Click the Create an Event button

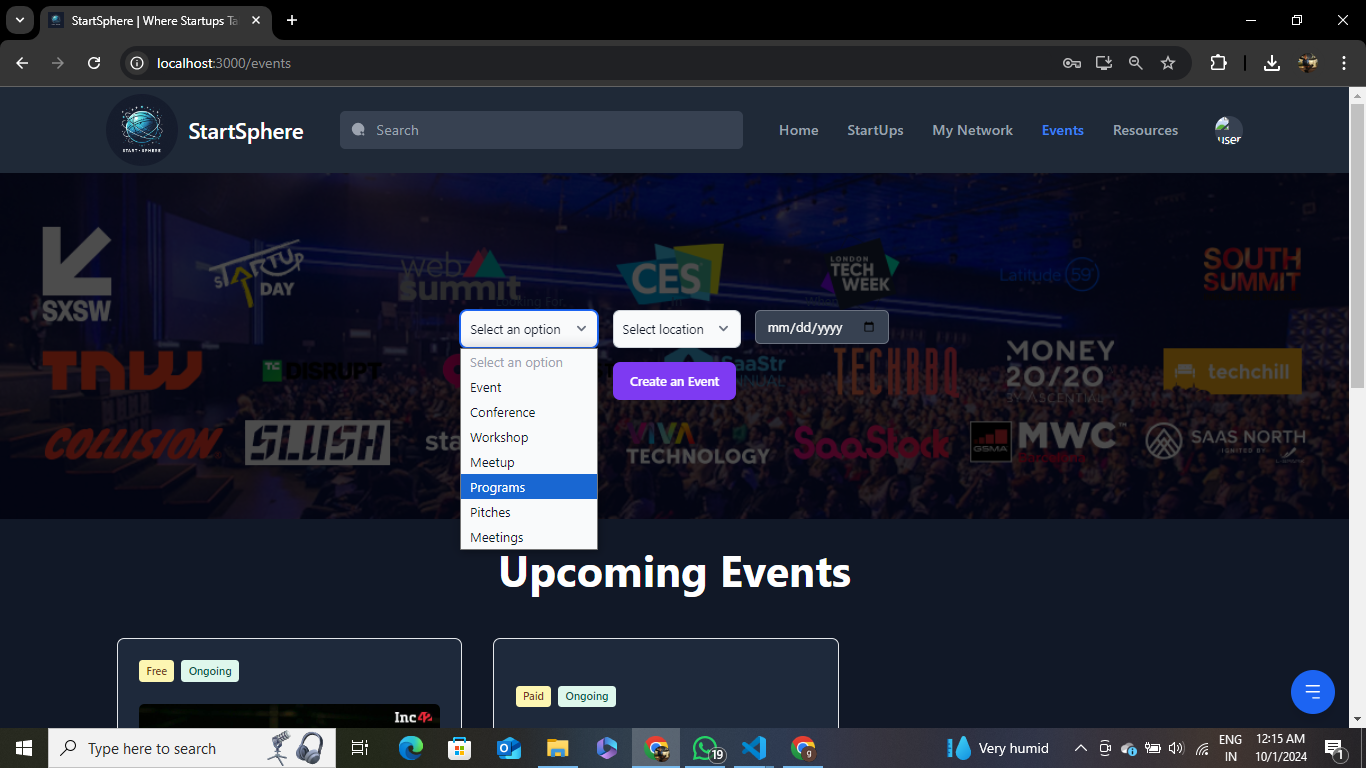[674, 381]
